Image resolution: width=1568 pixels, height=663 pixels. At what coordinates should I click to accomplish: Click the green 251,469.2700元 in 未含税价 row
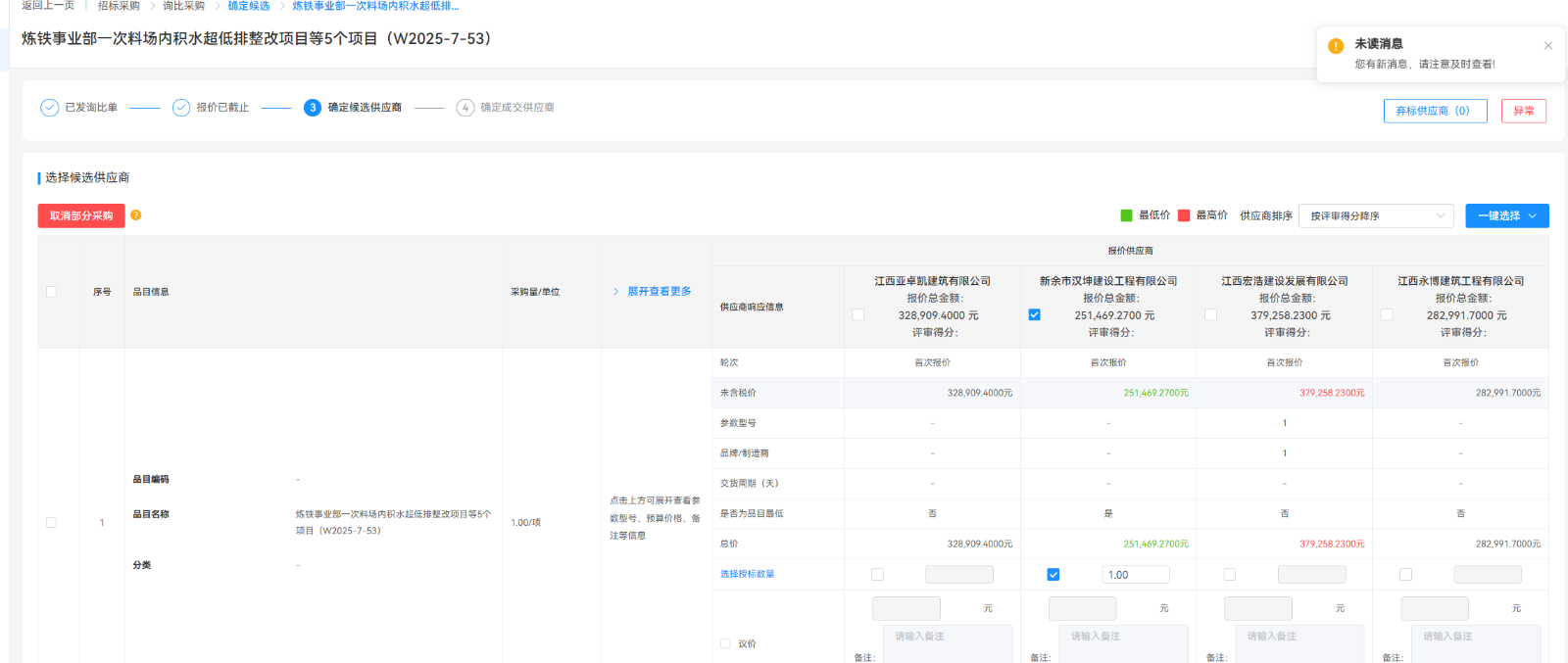(x=1155, y=393)
